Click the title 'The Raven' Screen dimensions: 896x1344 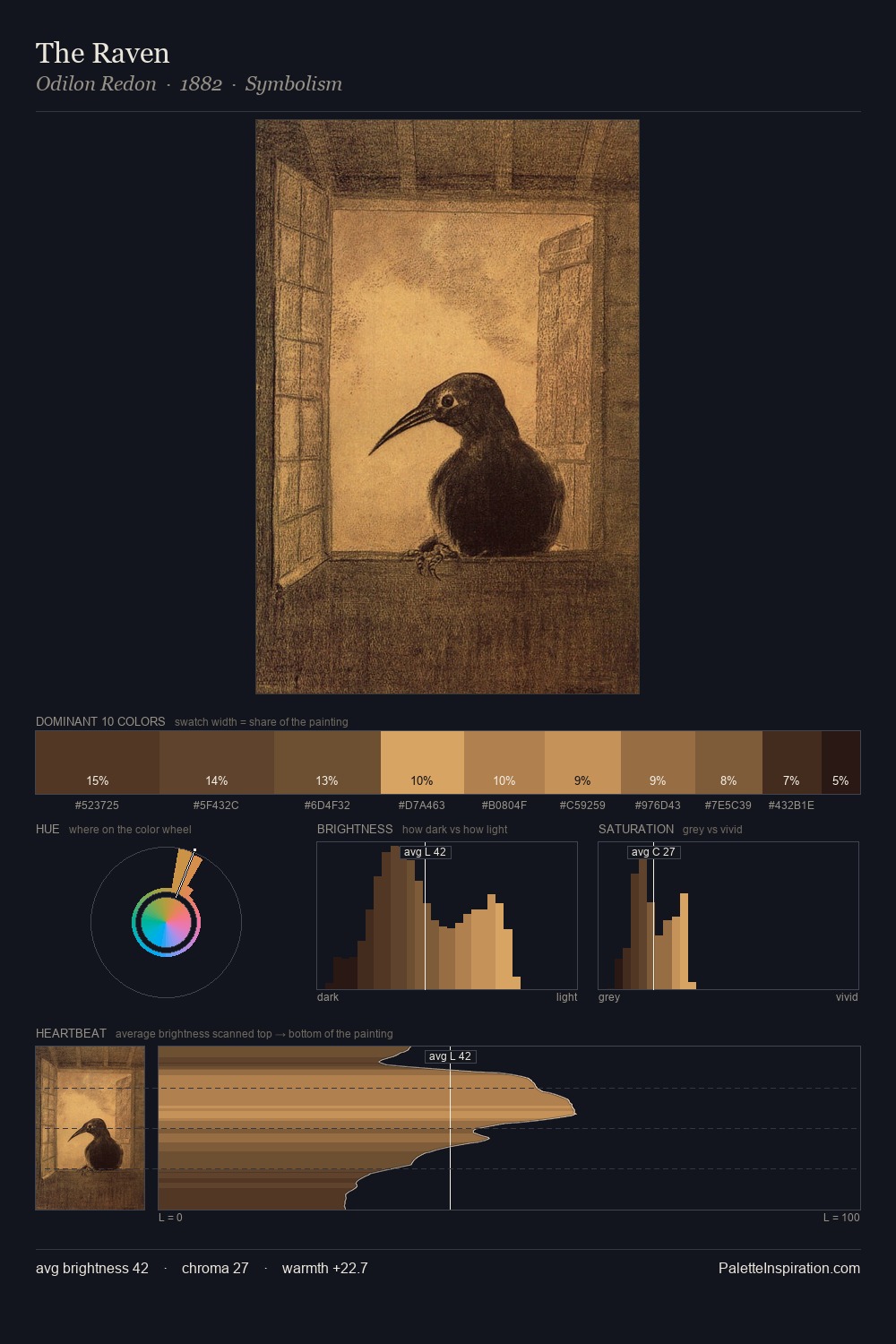[103, 53]
